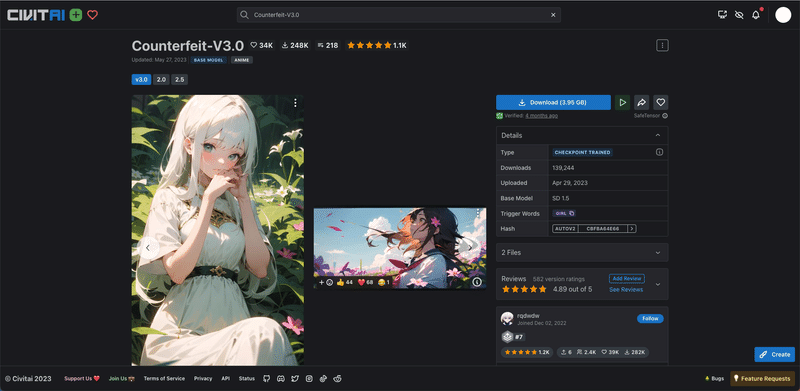This screenshot has width=800, height=391.
Task: Clear the Counterfeit-V3.0 search field
Action: point(553,15)
